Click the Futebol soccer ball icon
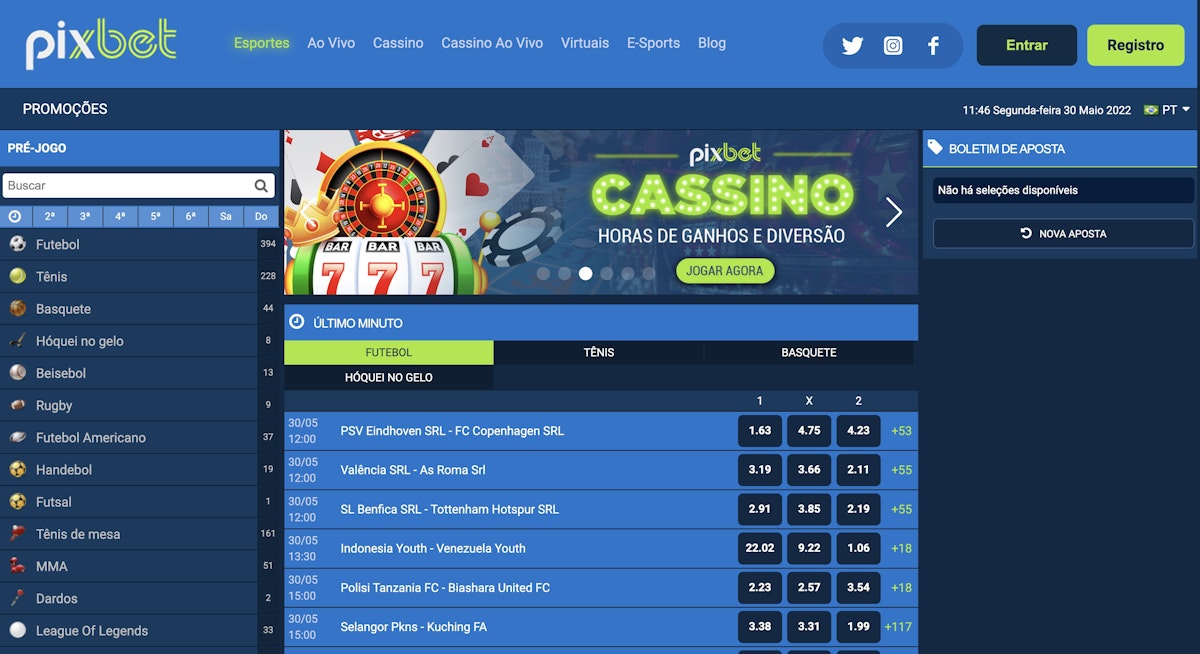Image resolution: width=1200 pixels, height=654 pixels. point(17,243)
